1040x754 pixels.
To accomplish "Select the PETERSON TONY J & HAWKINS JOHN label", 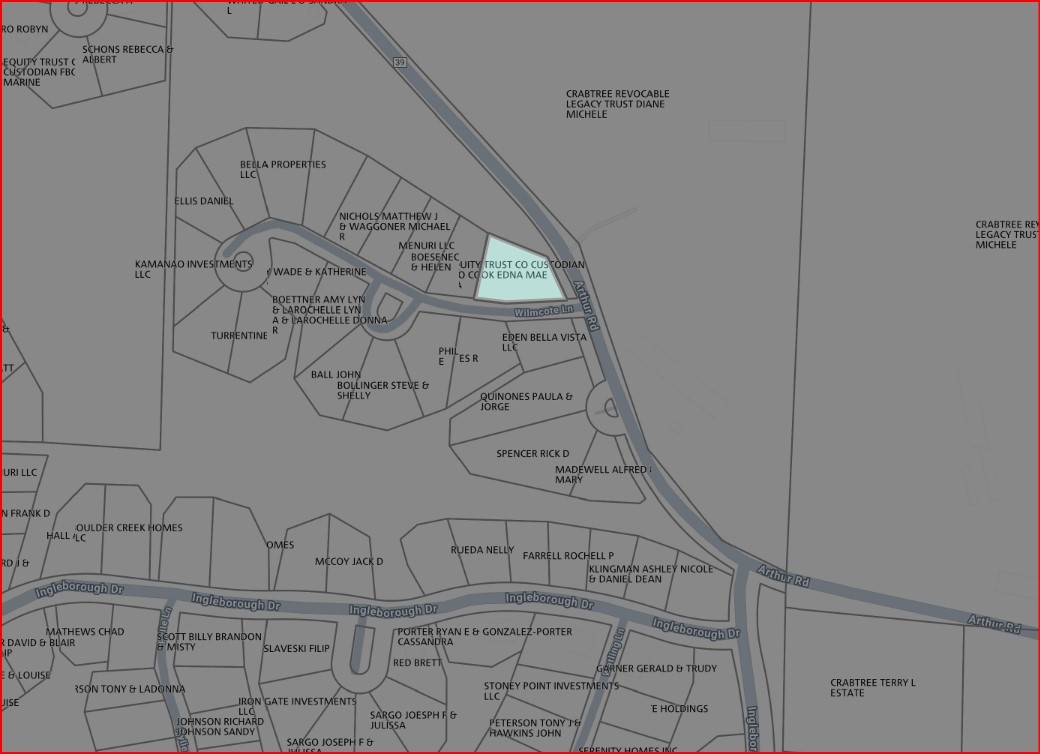I will 535,728.
